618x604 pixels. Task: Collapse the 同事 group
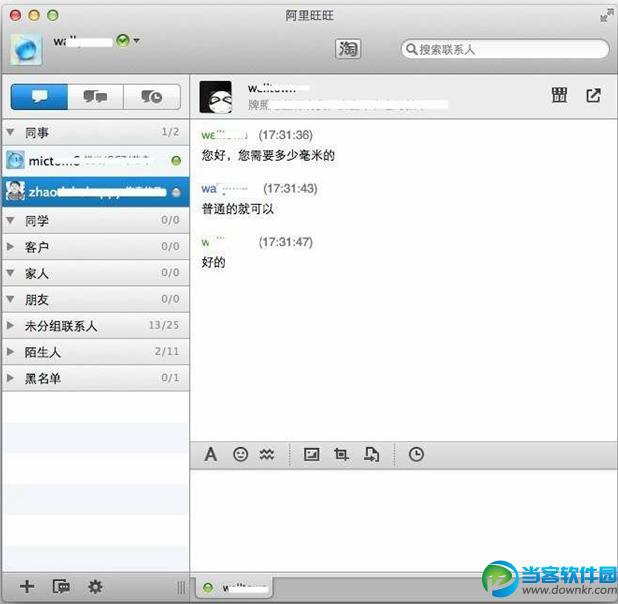click(11, 132)
